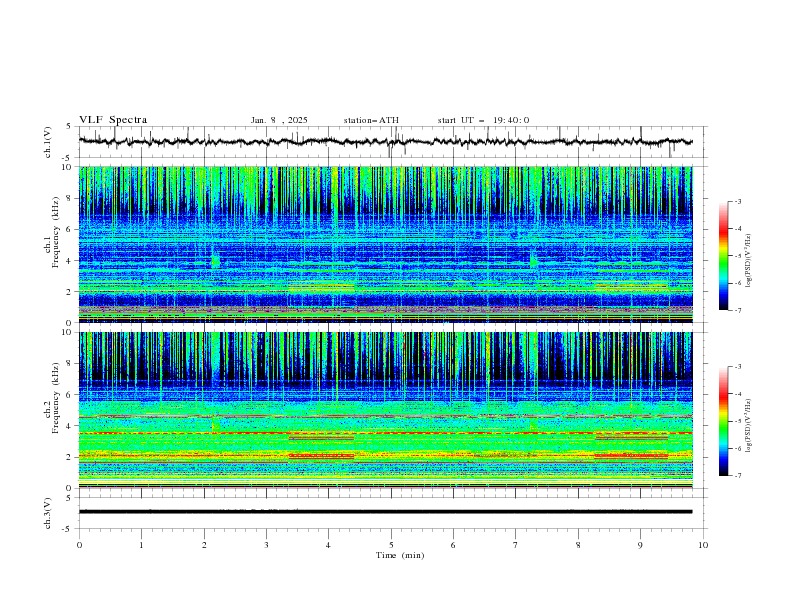Click the ch.1 colorbar "log(PSD)(V²/Hz)" label
This screenshot has height=612, width=792.
tap(748, 261)
